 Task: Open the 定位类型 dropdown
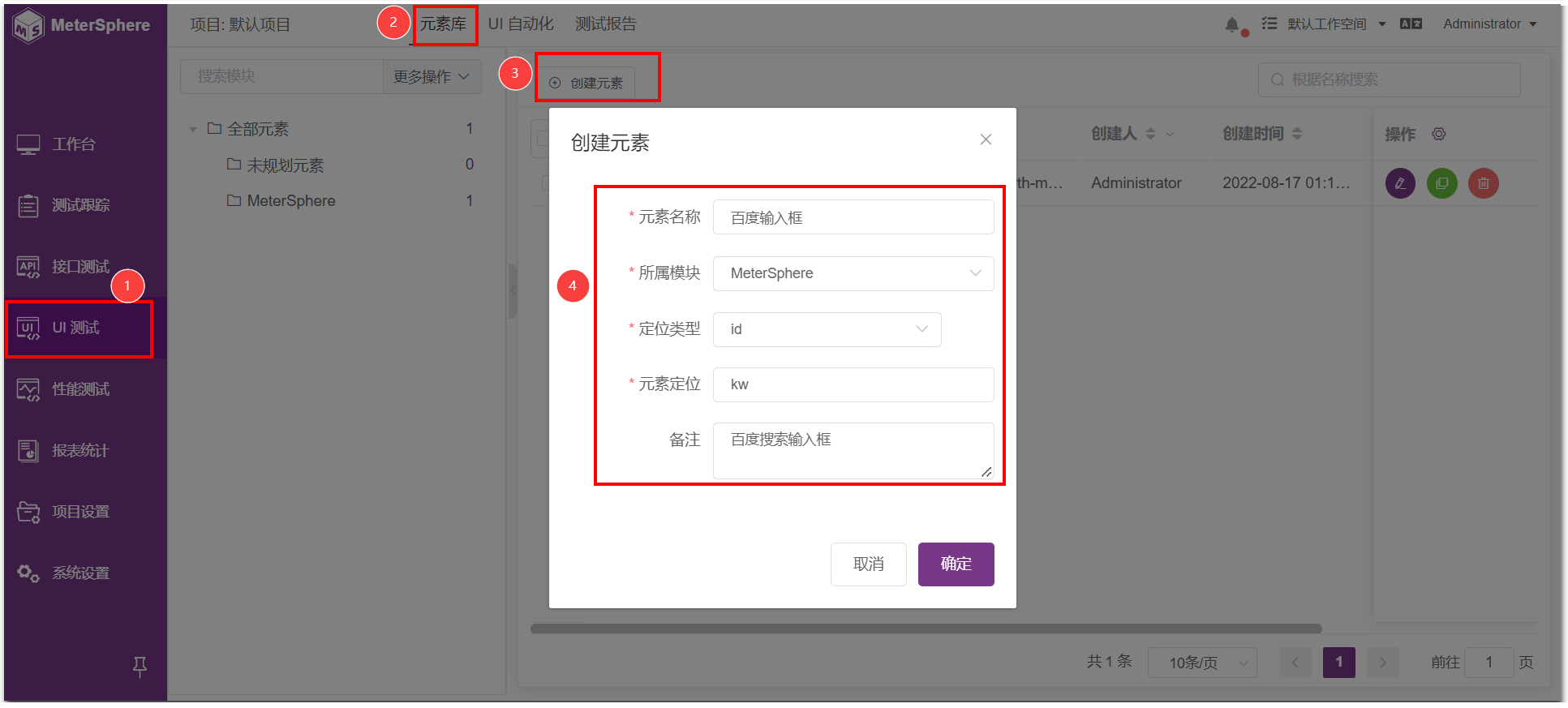click(x=827, y=329)
